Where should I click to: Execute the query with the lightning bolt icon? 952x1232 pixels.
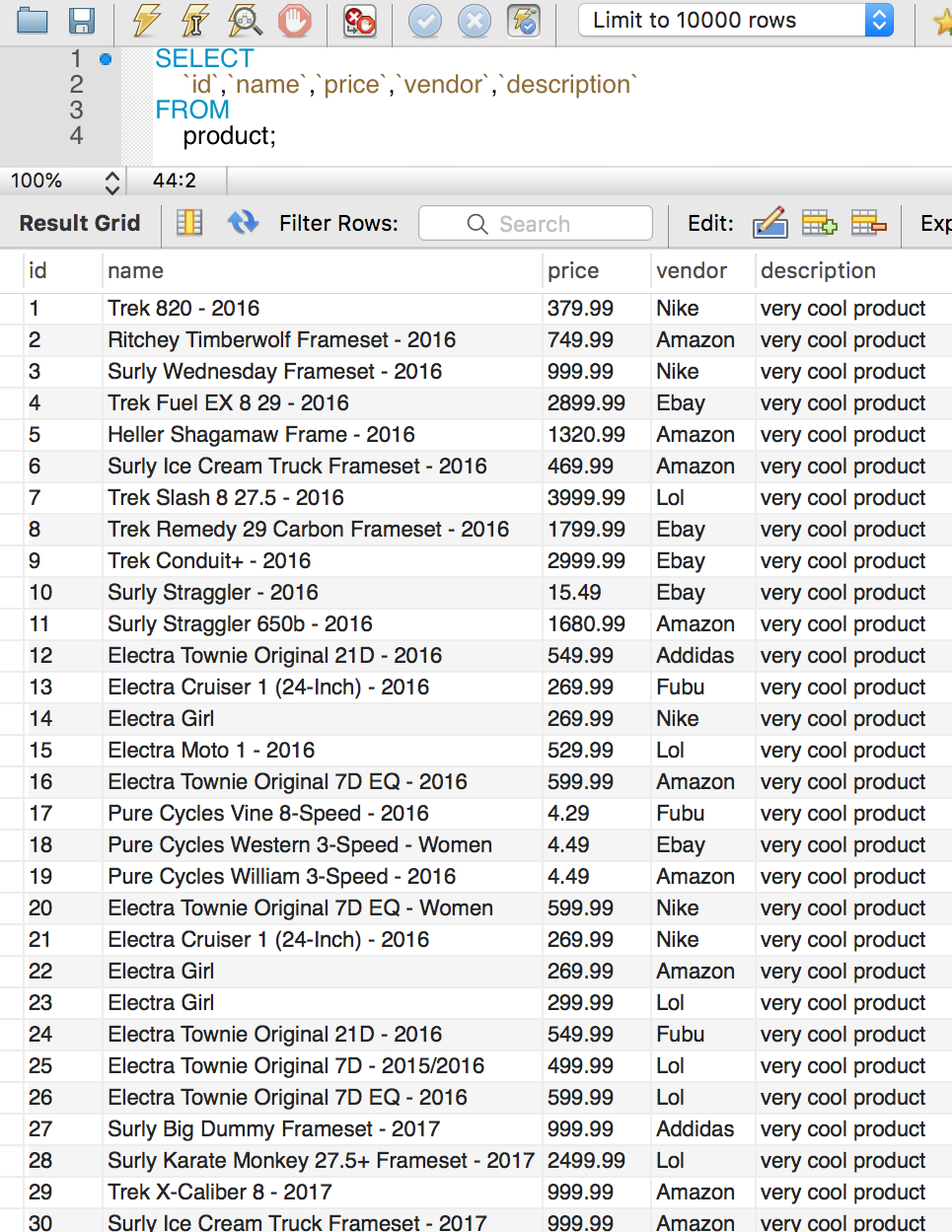147,21
